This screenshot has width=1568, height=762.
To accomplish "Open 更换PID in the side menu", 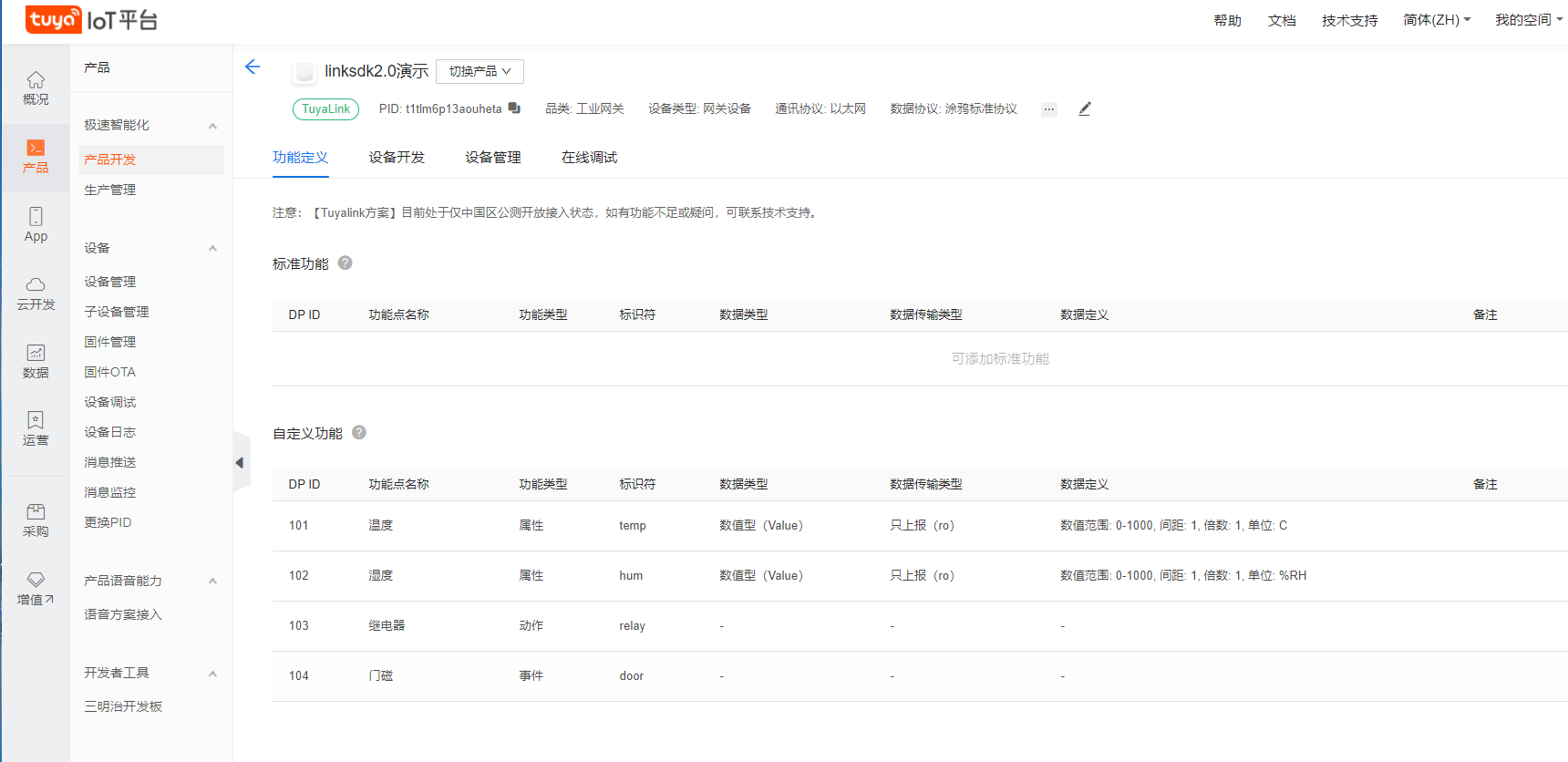I will point(108,522).
